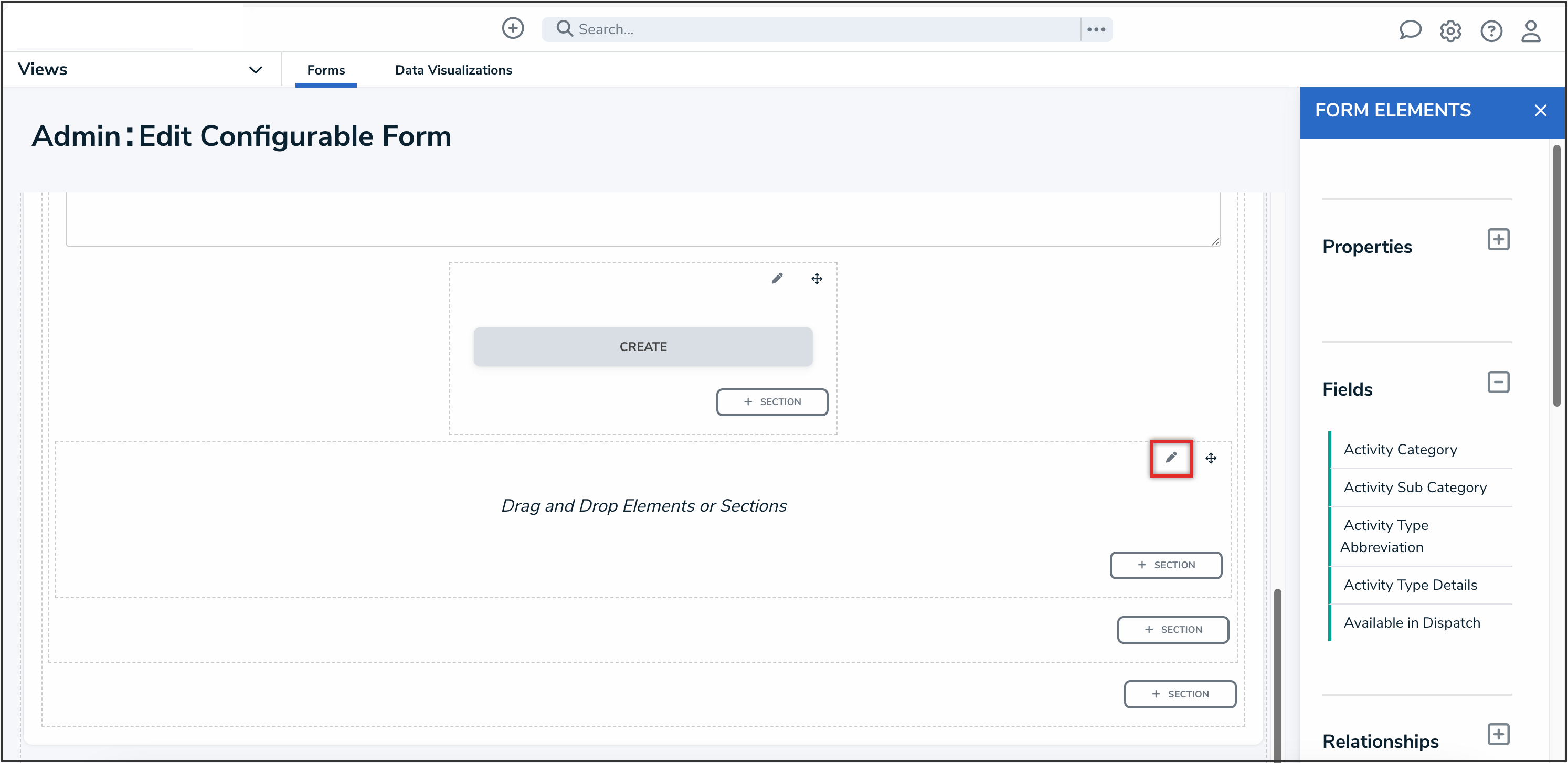Open the user profile icon
Viewport: 1568px width, 763px height.
[x=1530, y=30]
